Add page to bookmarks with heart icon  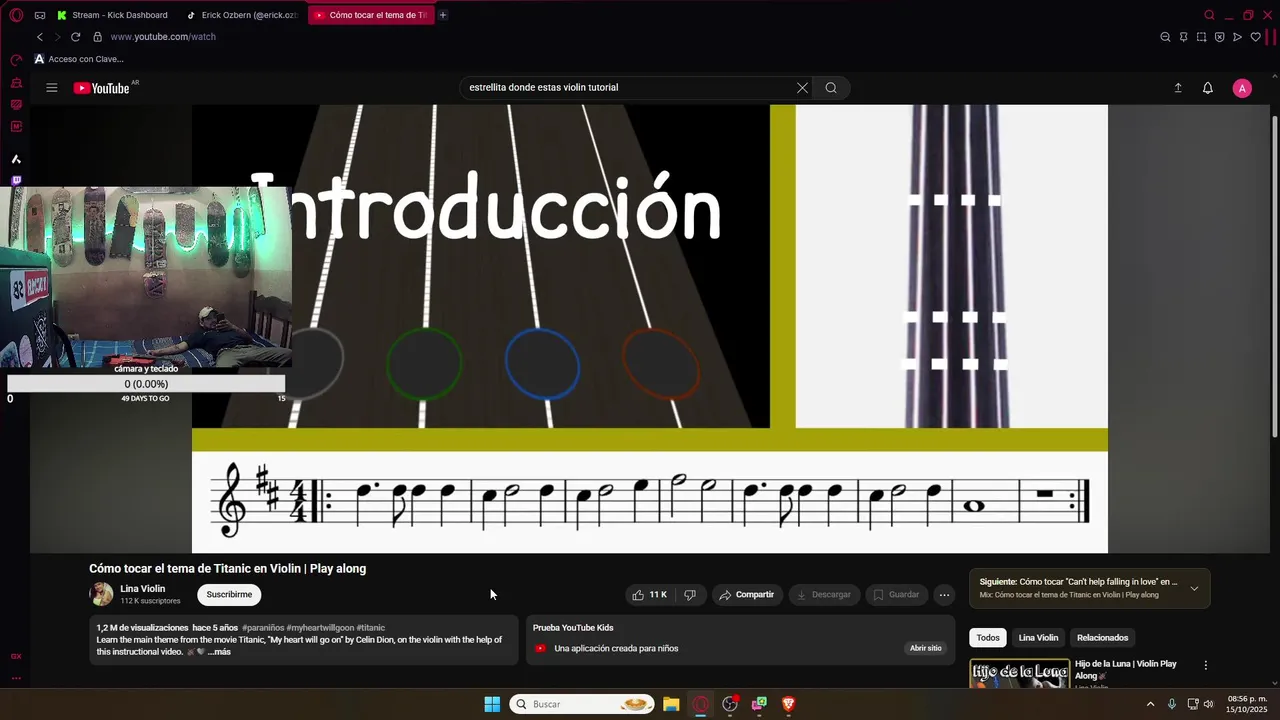[x=1255, y=37]
